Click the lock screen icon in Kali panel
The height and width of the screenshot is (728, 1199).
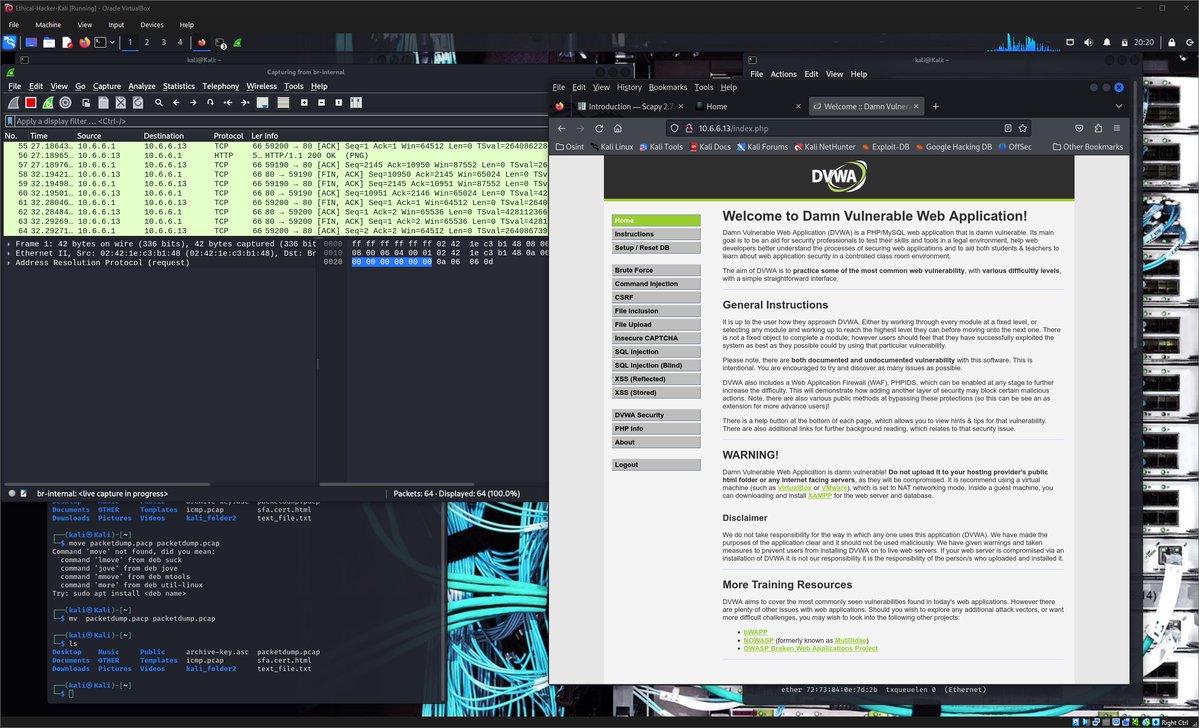[1171, 43]
